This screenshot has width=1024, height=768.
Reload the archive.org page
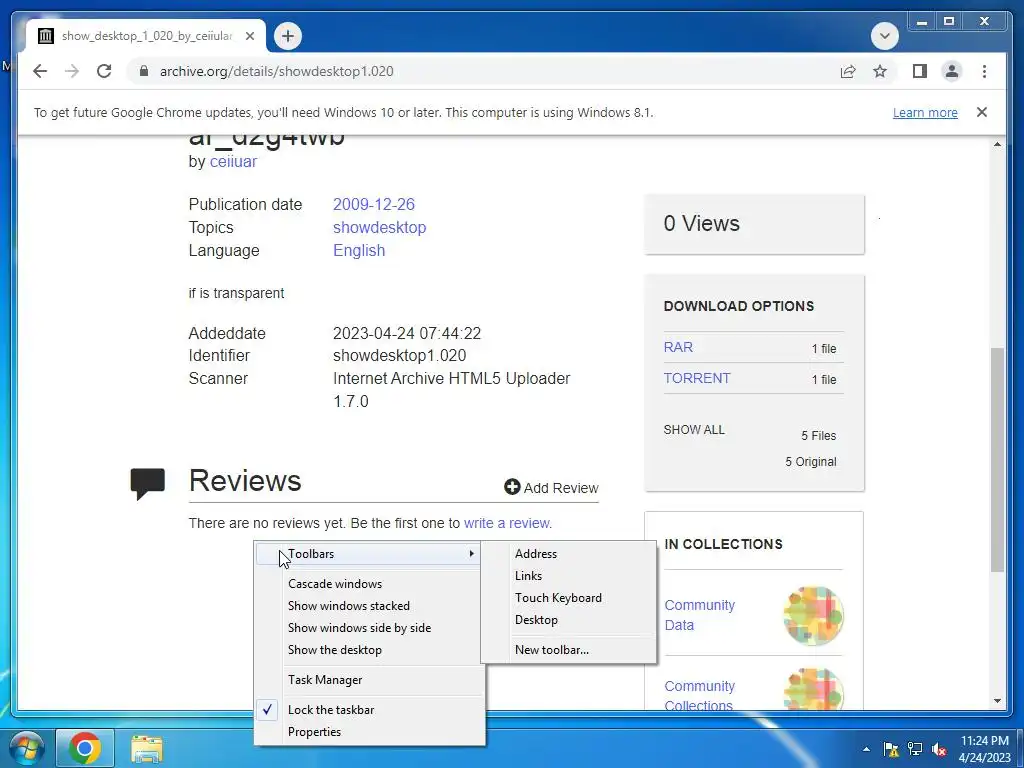click(x=104, y=71)
